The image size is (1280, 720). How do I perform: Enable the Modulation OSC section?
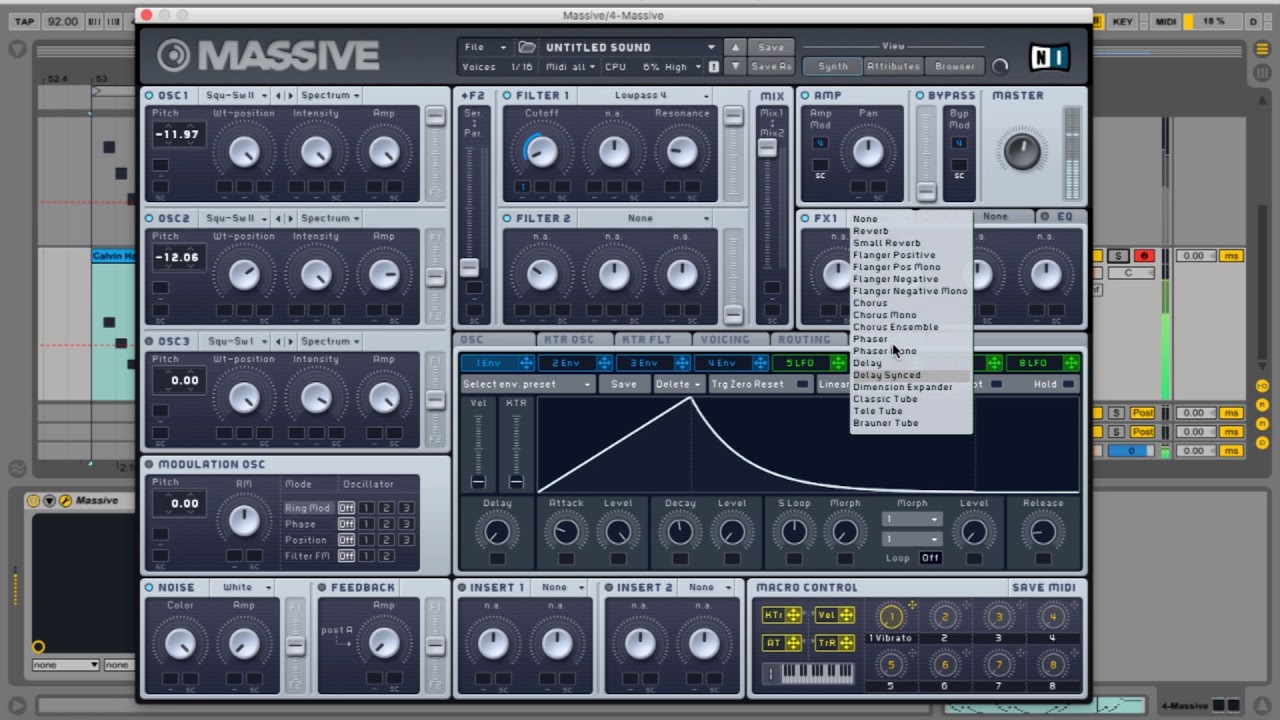coord(149,464)
